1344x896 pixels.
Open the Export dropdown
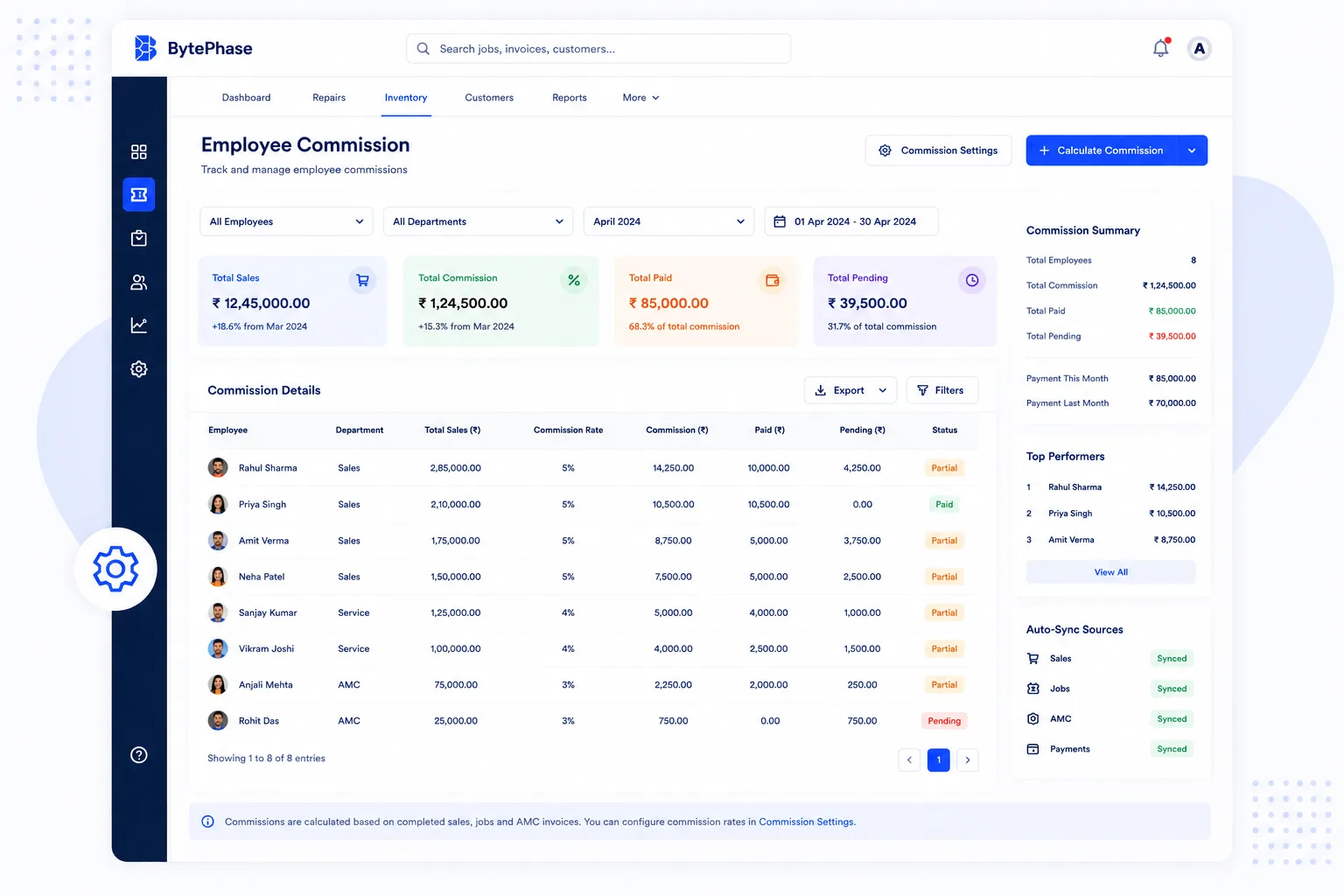click(850, 390)
